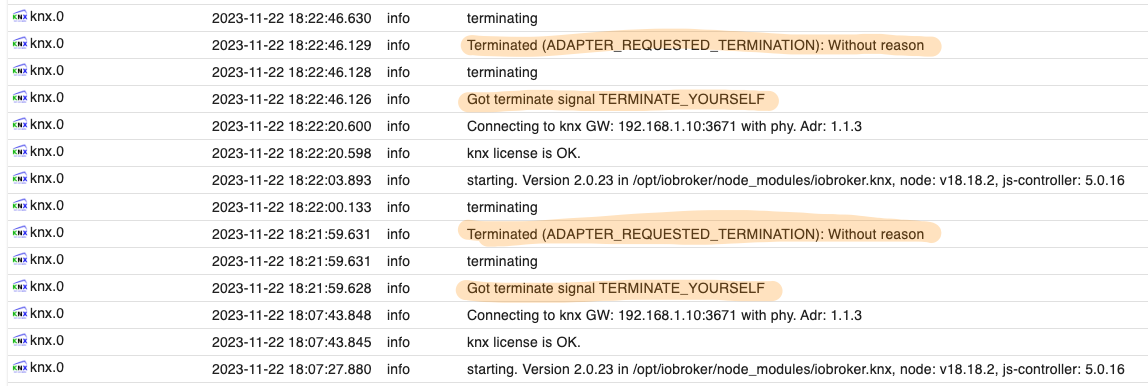1148x386 pixels.
Task: Click the KNX icon on the 18:22:46.630 row
Action: click(20, 17)
